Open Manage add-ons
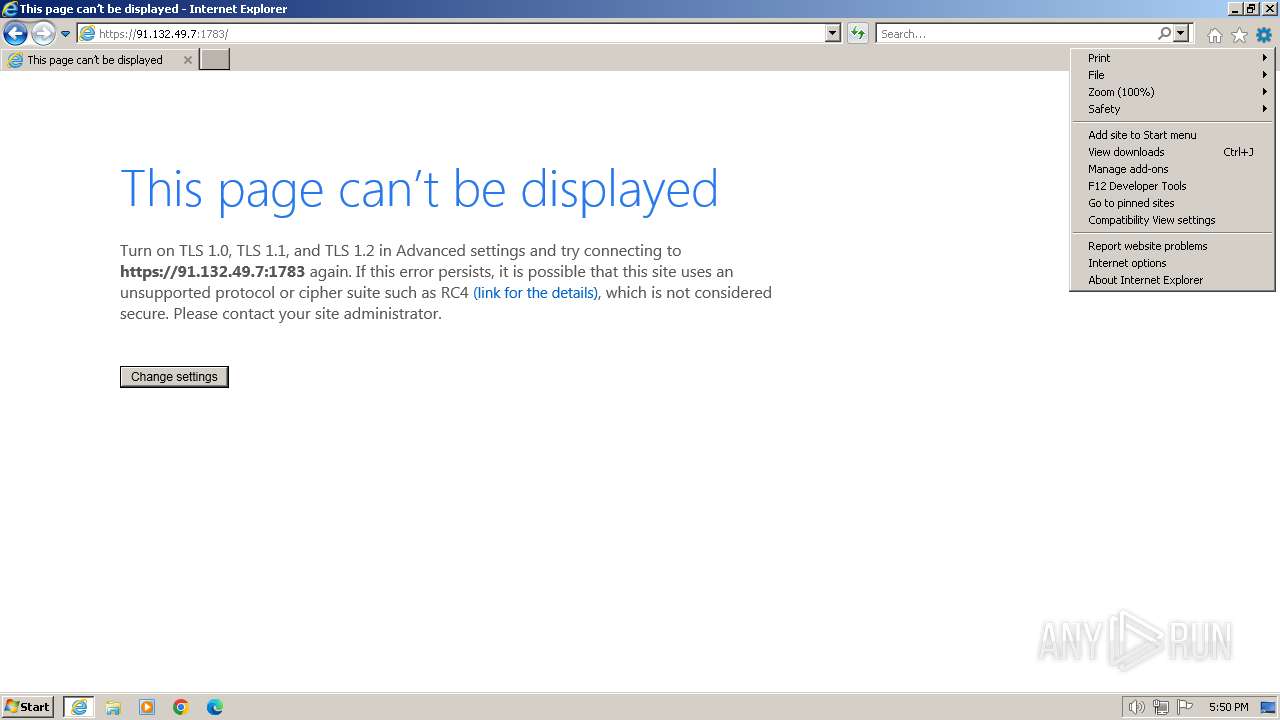Screen dimensions: 1280x720 tap(1172, 169)
